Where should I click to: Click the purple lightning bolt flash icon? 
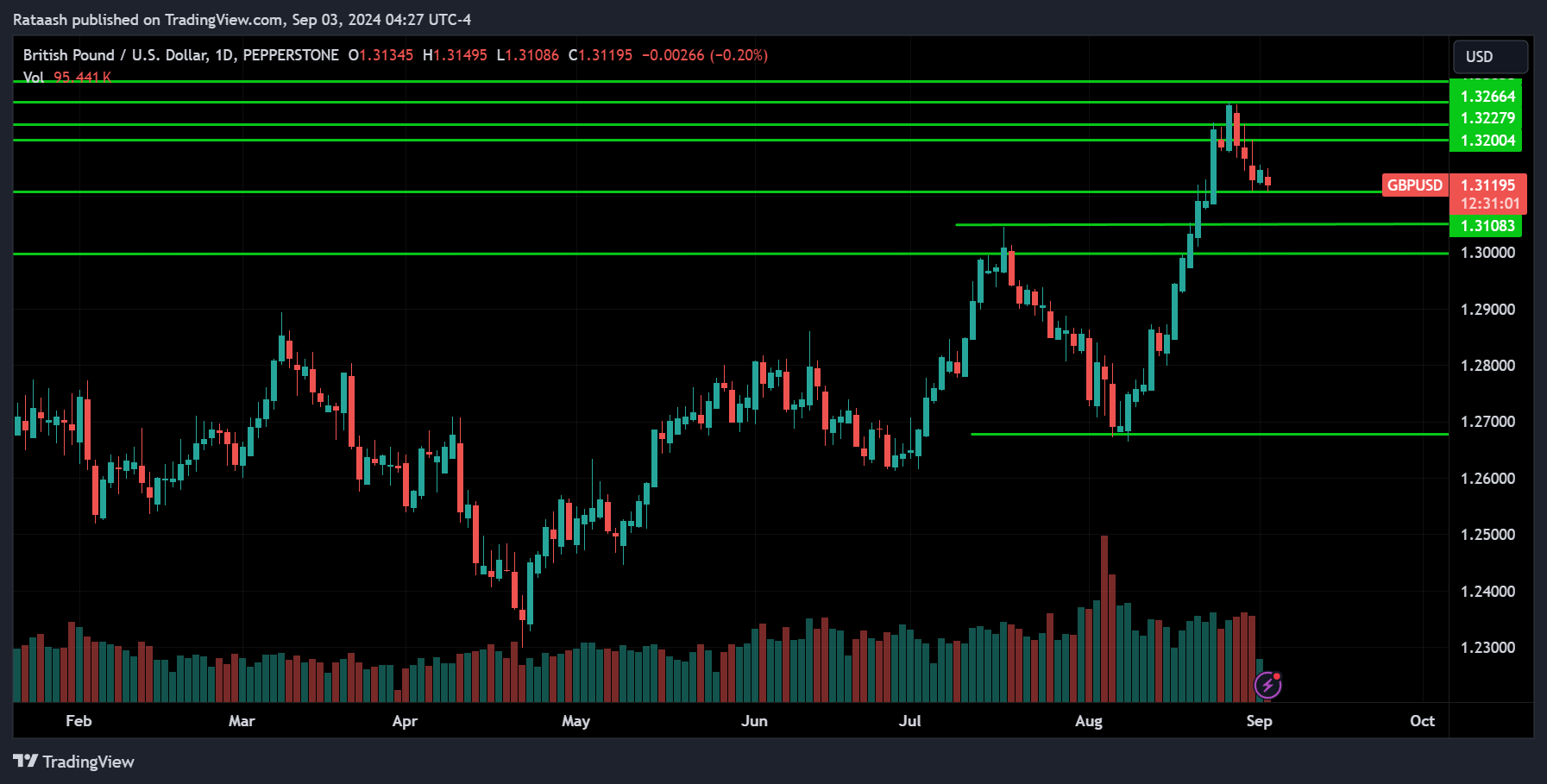coord(1267,686)
